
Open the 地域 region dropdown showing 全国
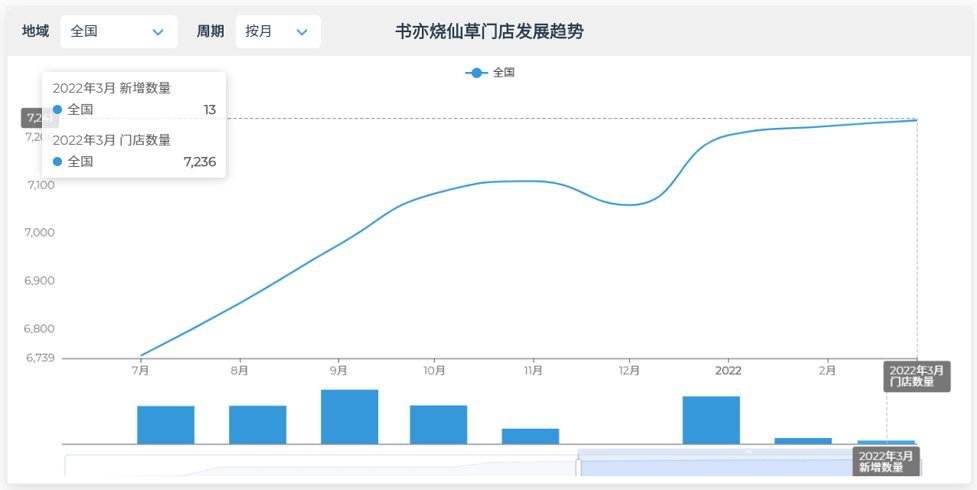click(117, 32)
